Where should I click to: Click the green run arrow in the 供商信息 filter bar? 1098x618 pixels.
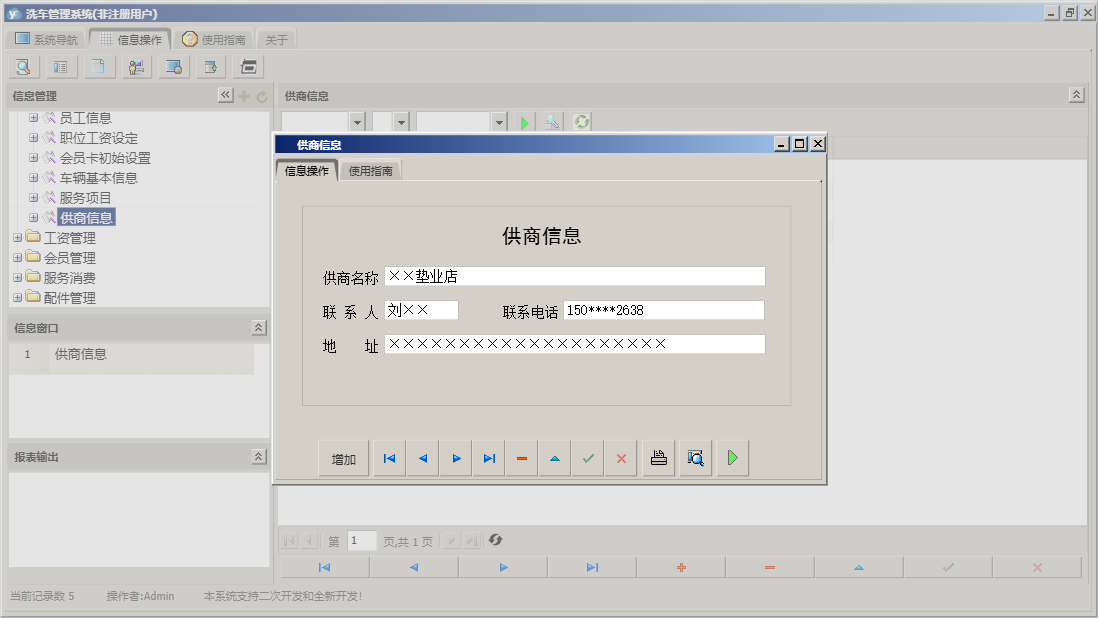click(x=524, y=122)
